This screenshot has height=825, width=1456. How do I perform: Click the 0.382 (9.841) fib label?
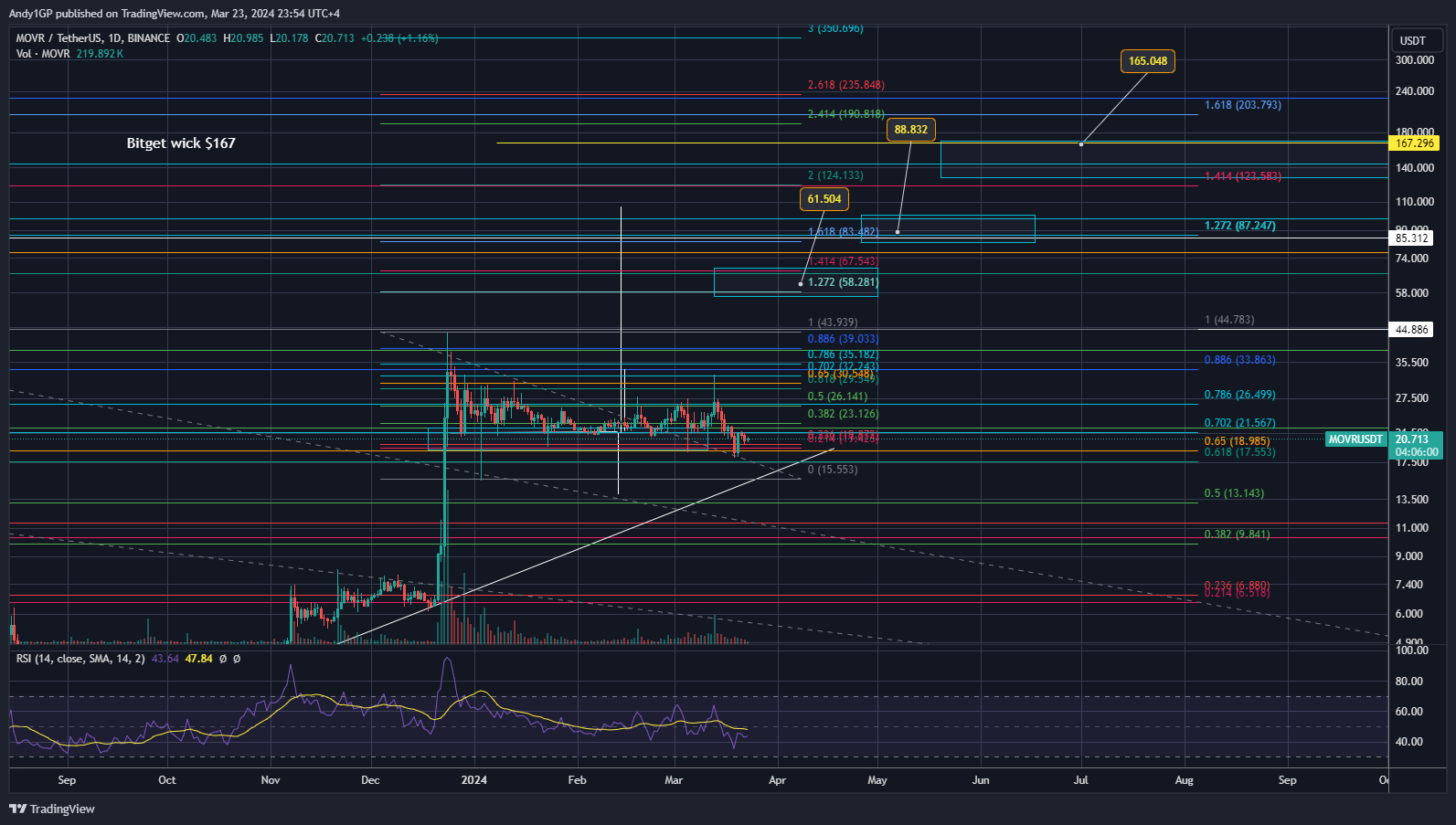click(1238, 534)
